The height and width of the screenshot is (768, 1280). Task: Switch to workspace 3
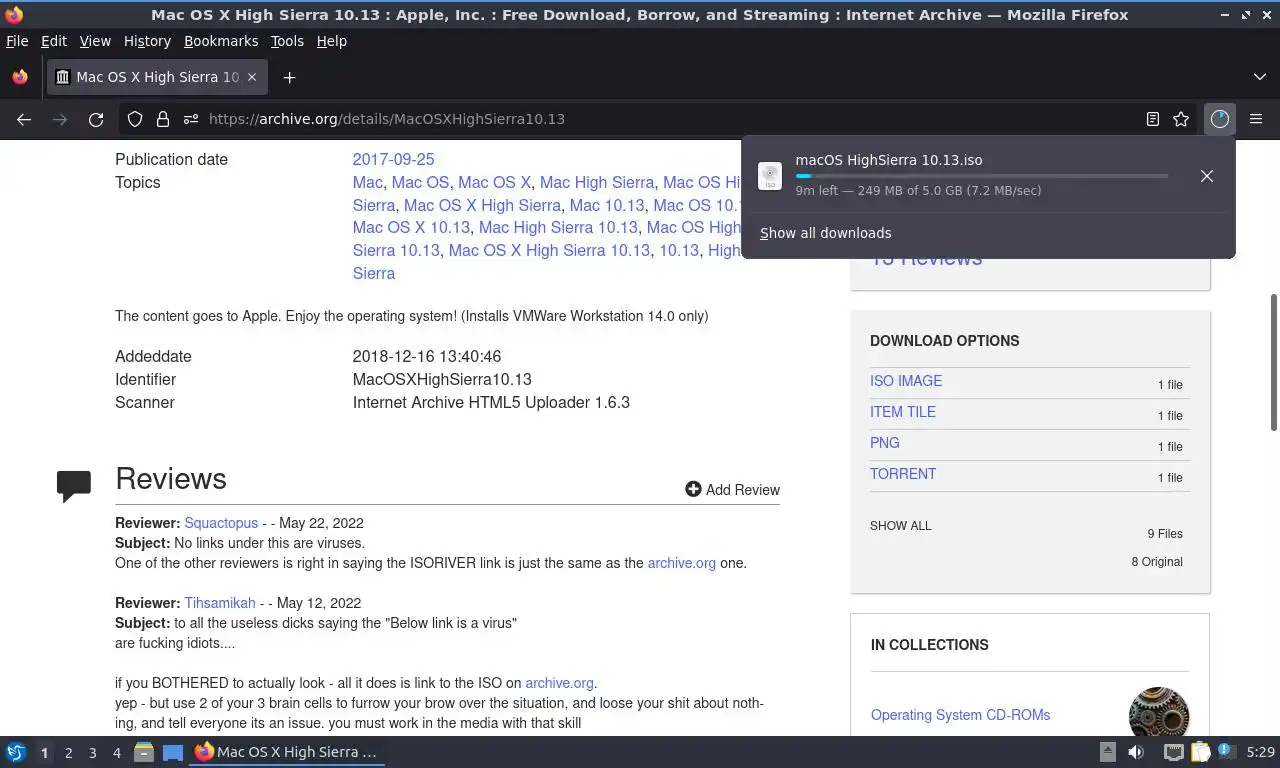(x=92, y=752)
